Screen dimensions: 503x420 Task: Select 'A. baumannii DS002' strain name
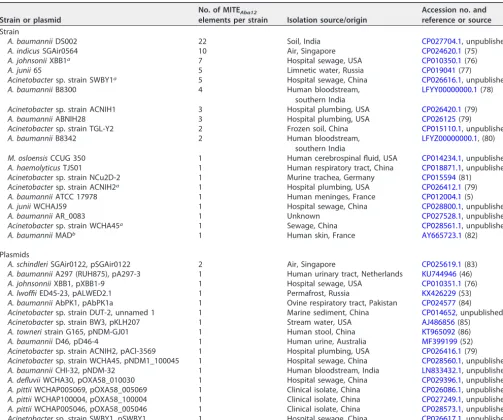42,41
